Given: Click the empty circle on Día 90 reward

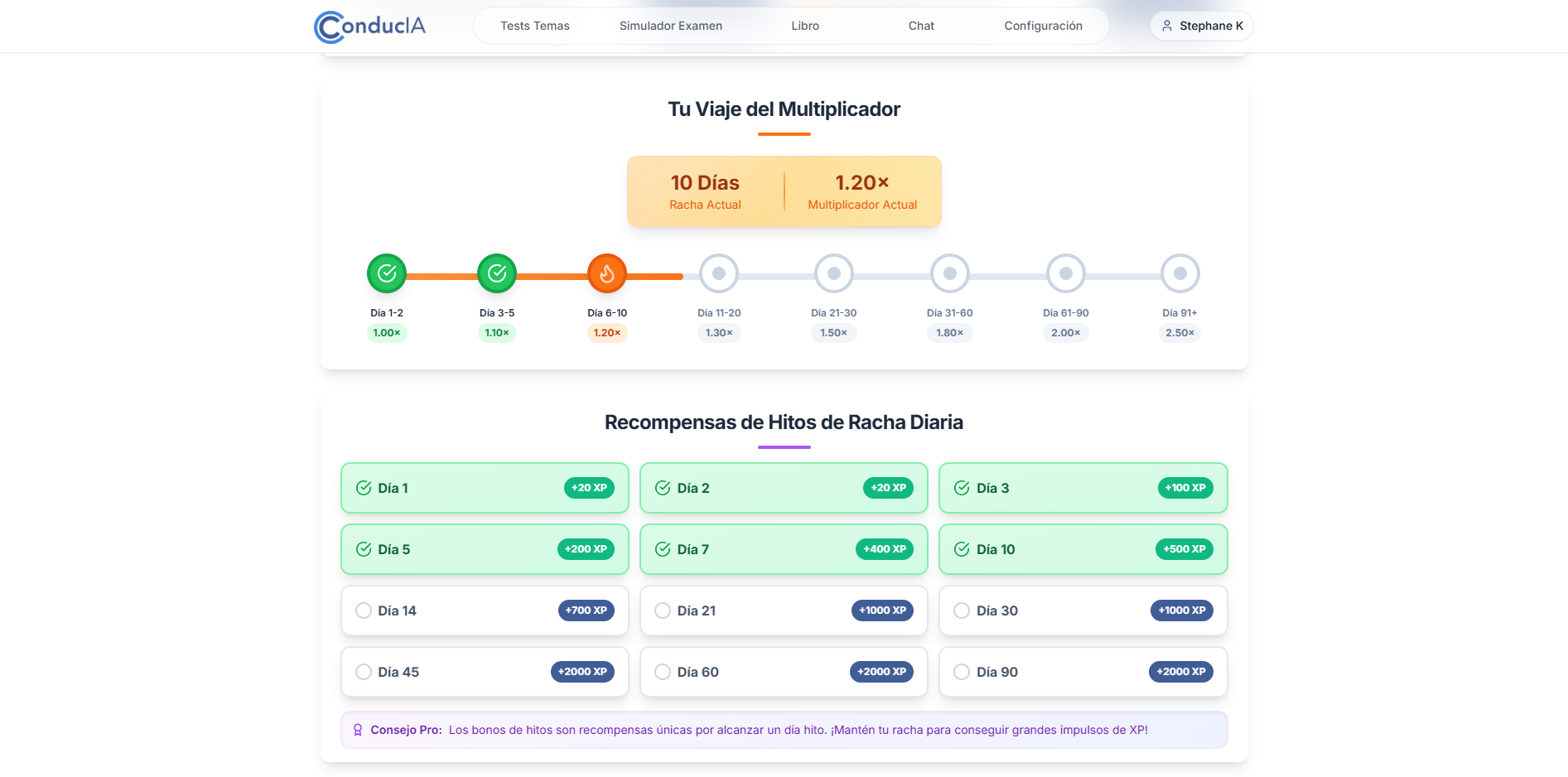Looking at the screenshot, I should pyautogui.click(x=962, y=672).
